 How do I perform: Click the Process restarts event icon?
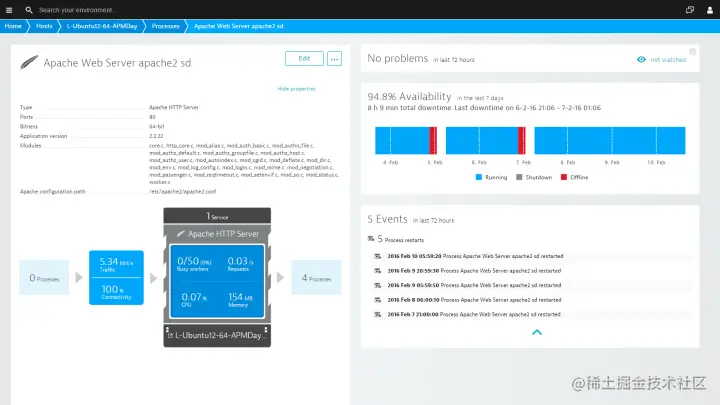(x=371, y=239)
